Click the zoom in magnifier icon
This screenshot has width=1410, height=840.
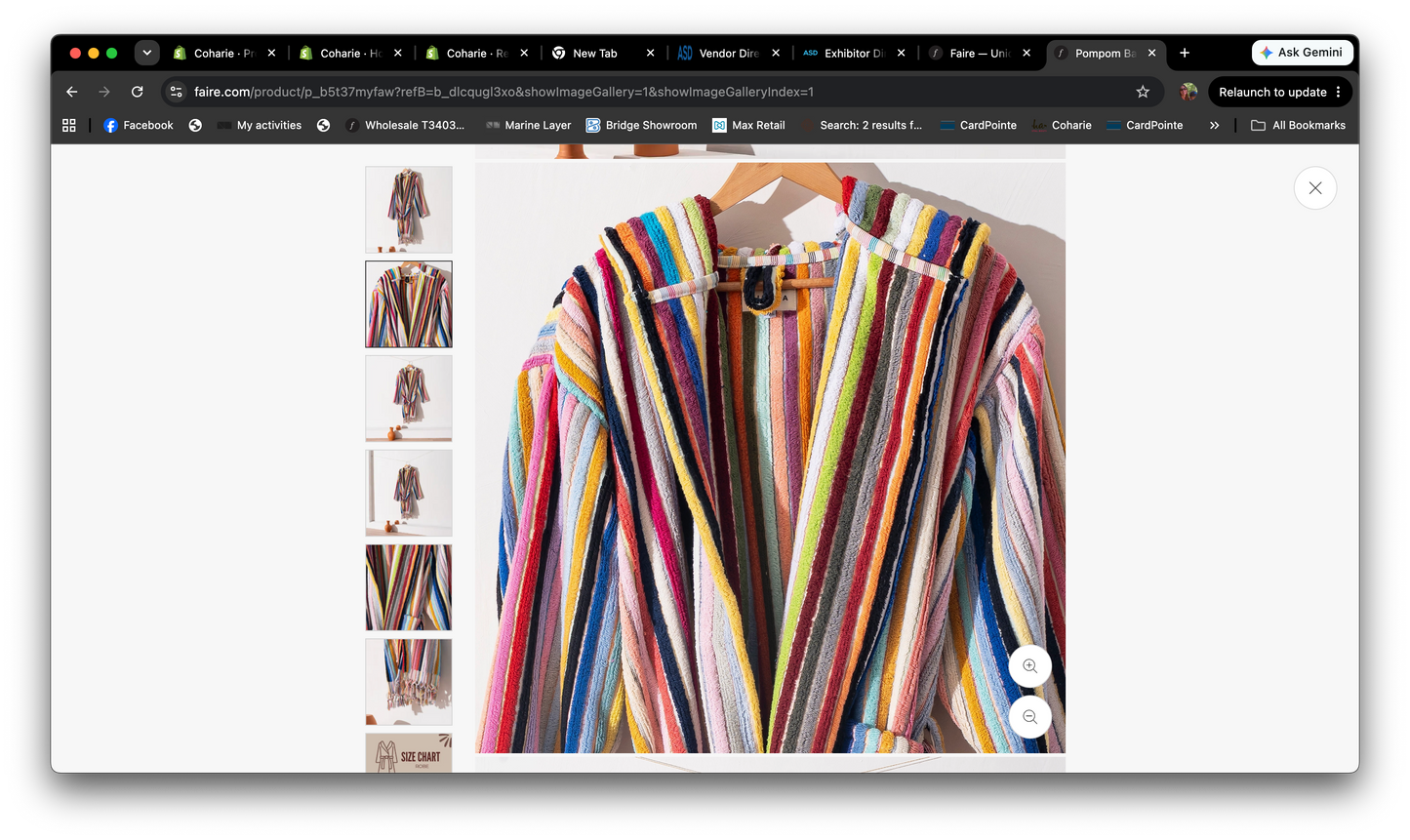click(x=1029, y=666)
